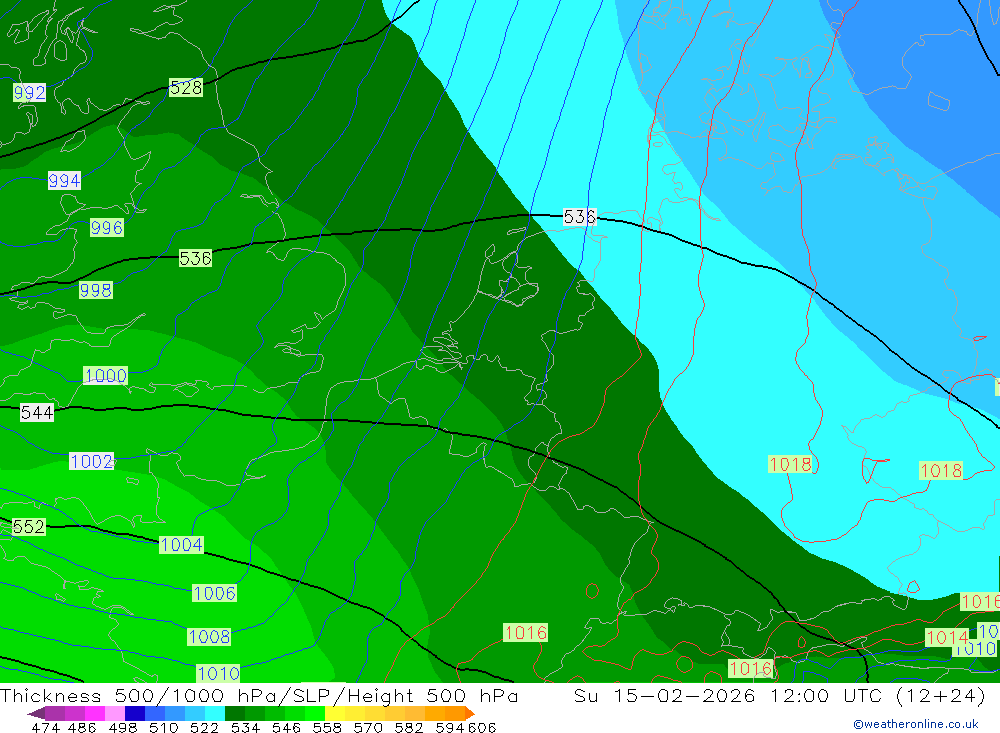Click the forecast date 'Su 15-02-2026 12:00 UTC (12+24)'
This screenshot has height=733, width=1000.
click(x=779, y=695)
